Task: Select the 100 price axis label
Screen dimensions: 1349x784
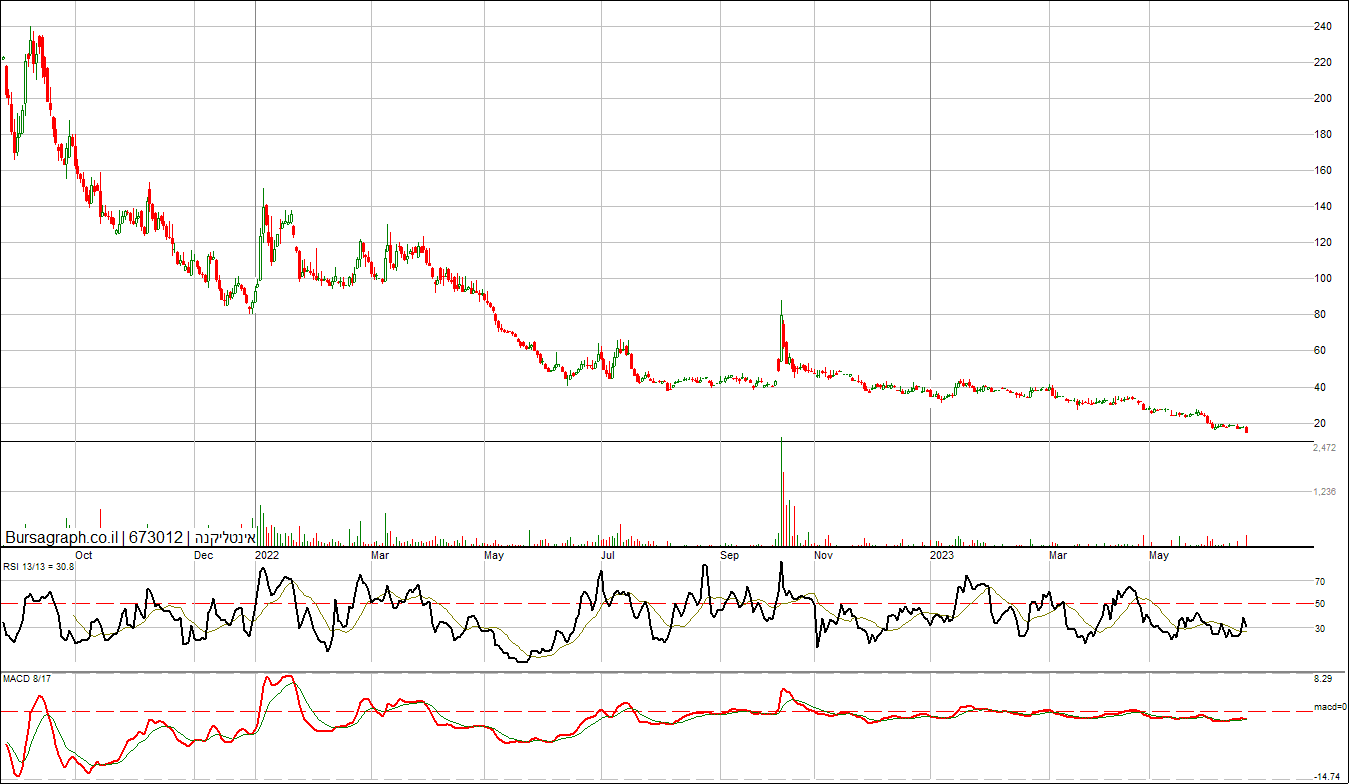Action: (x=1322, y=278)
